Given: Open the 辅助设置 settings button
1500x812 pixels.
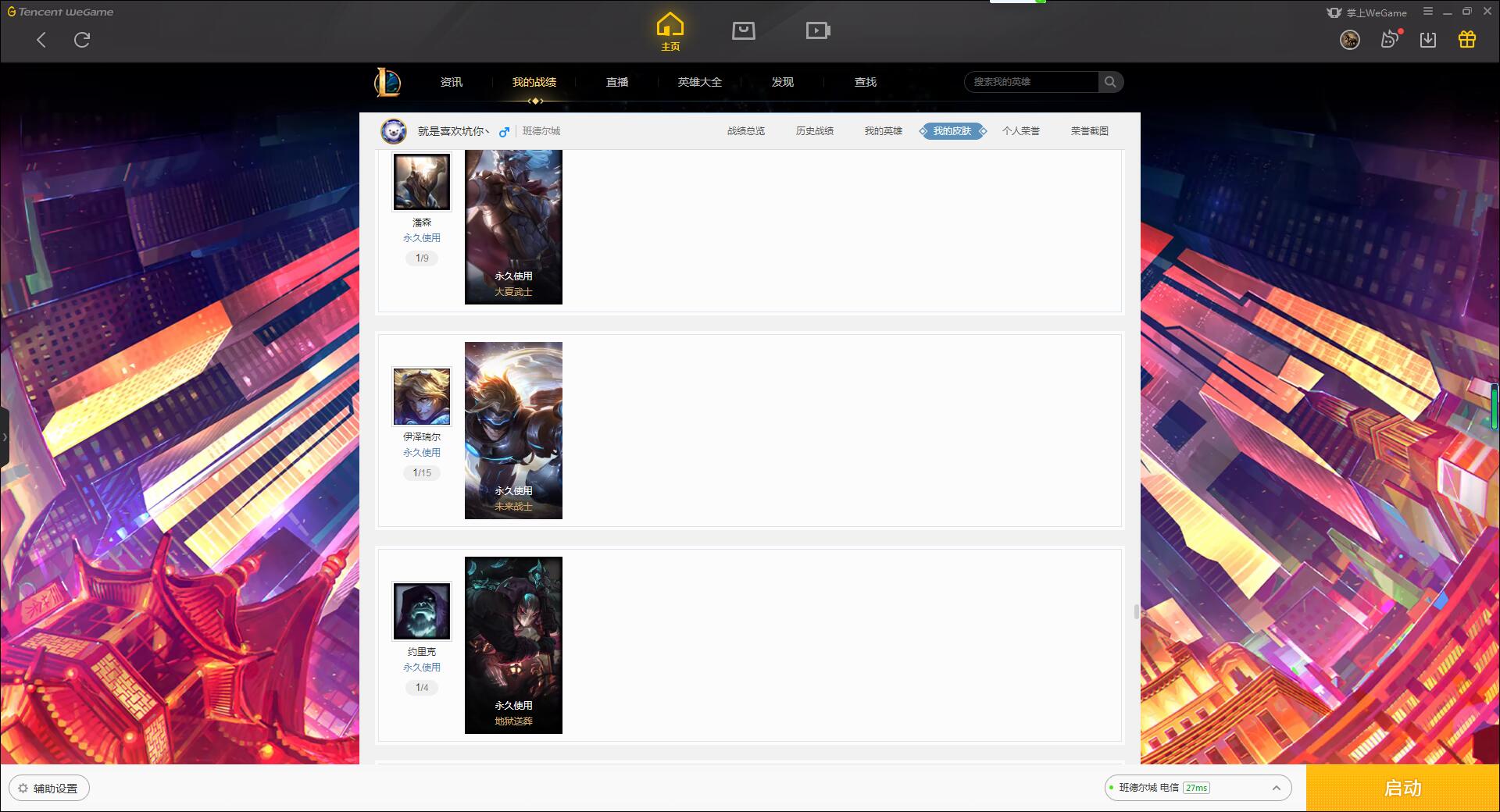Looking at the screenshot, I should [x=49, y=789].
